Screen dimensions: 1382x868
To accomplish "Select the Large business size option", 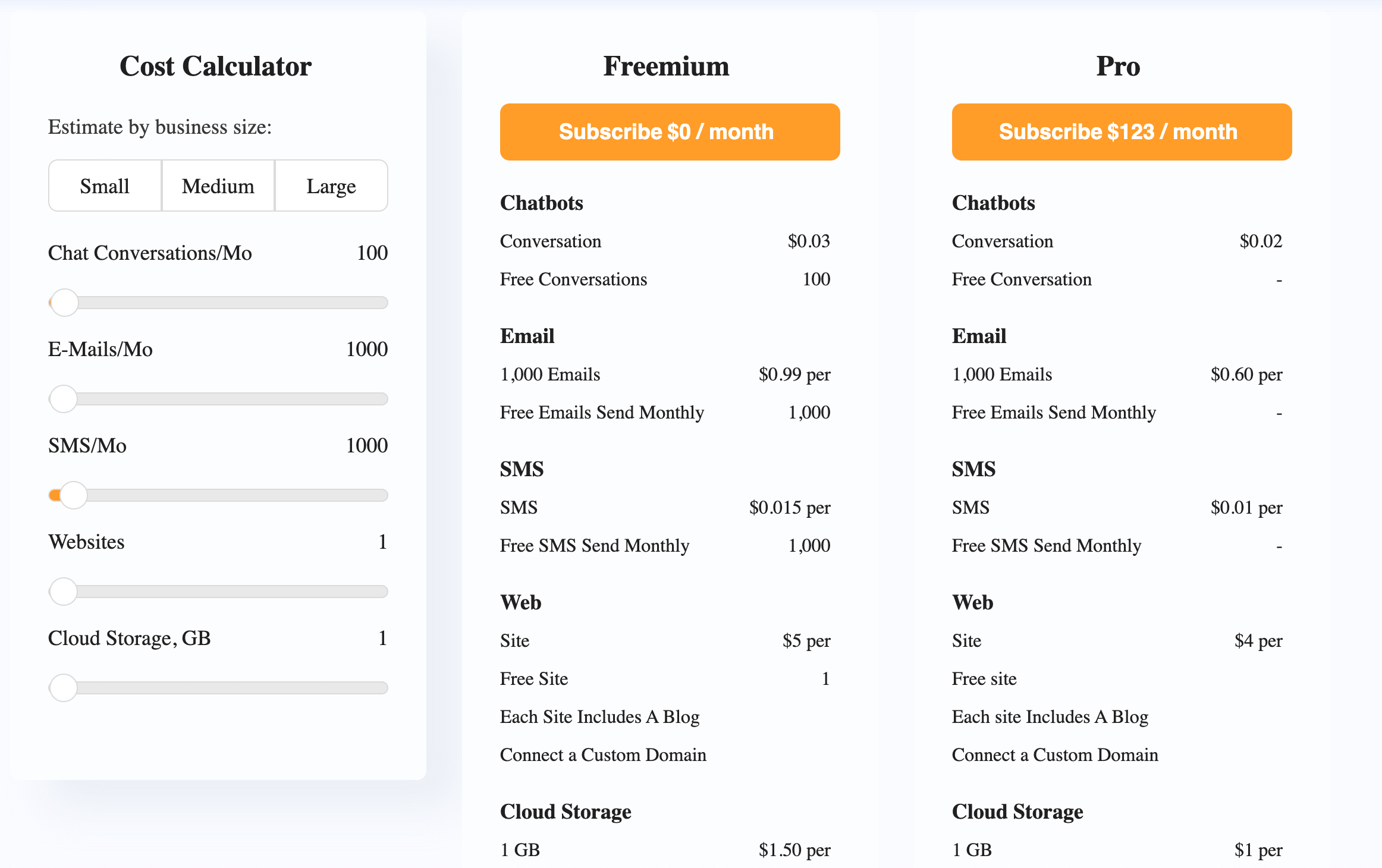I will pos(331,186).
